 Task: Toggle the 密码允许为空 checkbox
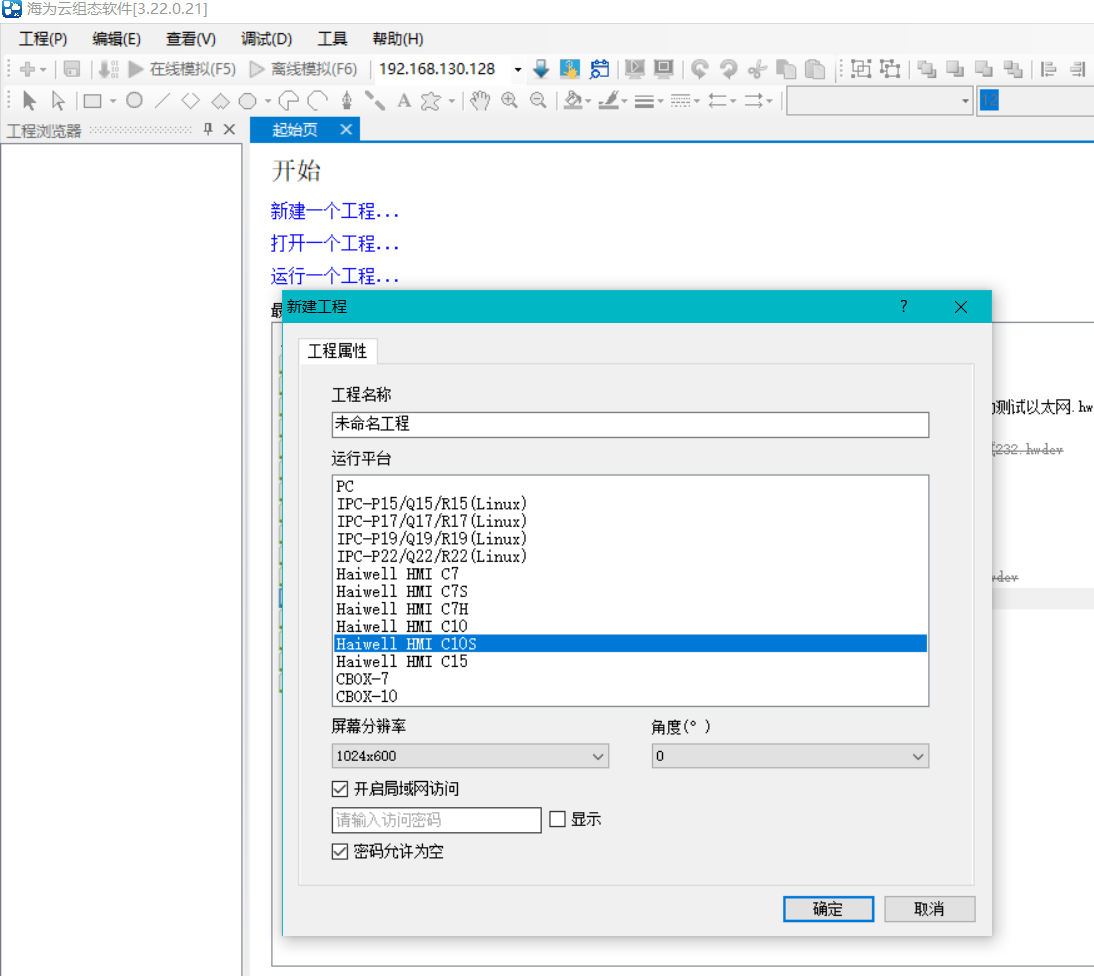pyautogui.click(x=340, y=852)
